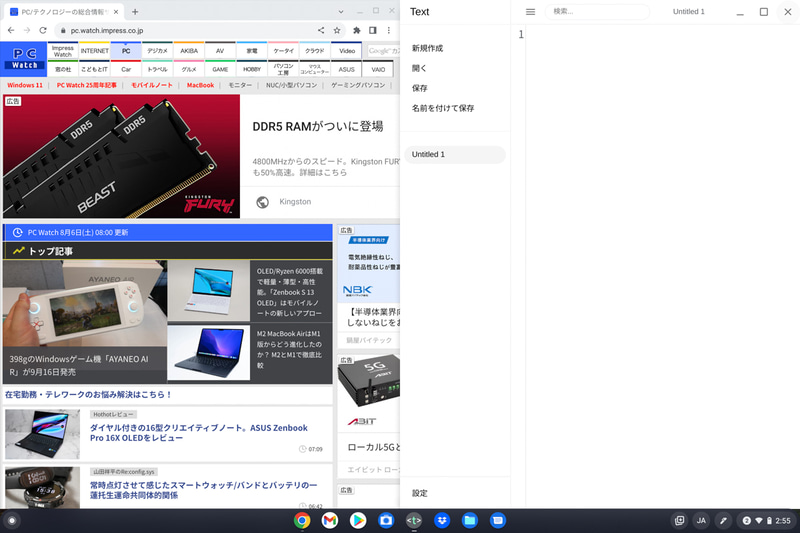Image resolution: width=800 pixels, height=533 pixels.
Task: Open the INTERNET nav tab
Action: (x=94, y=51)
